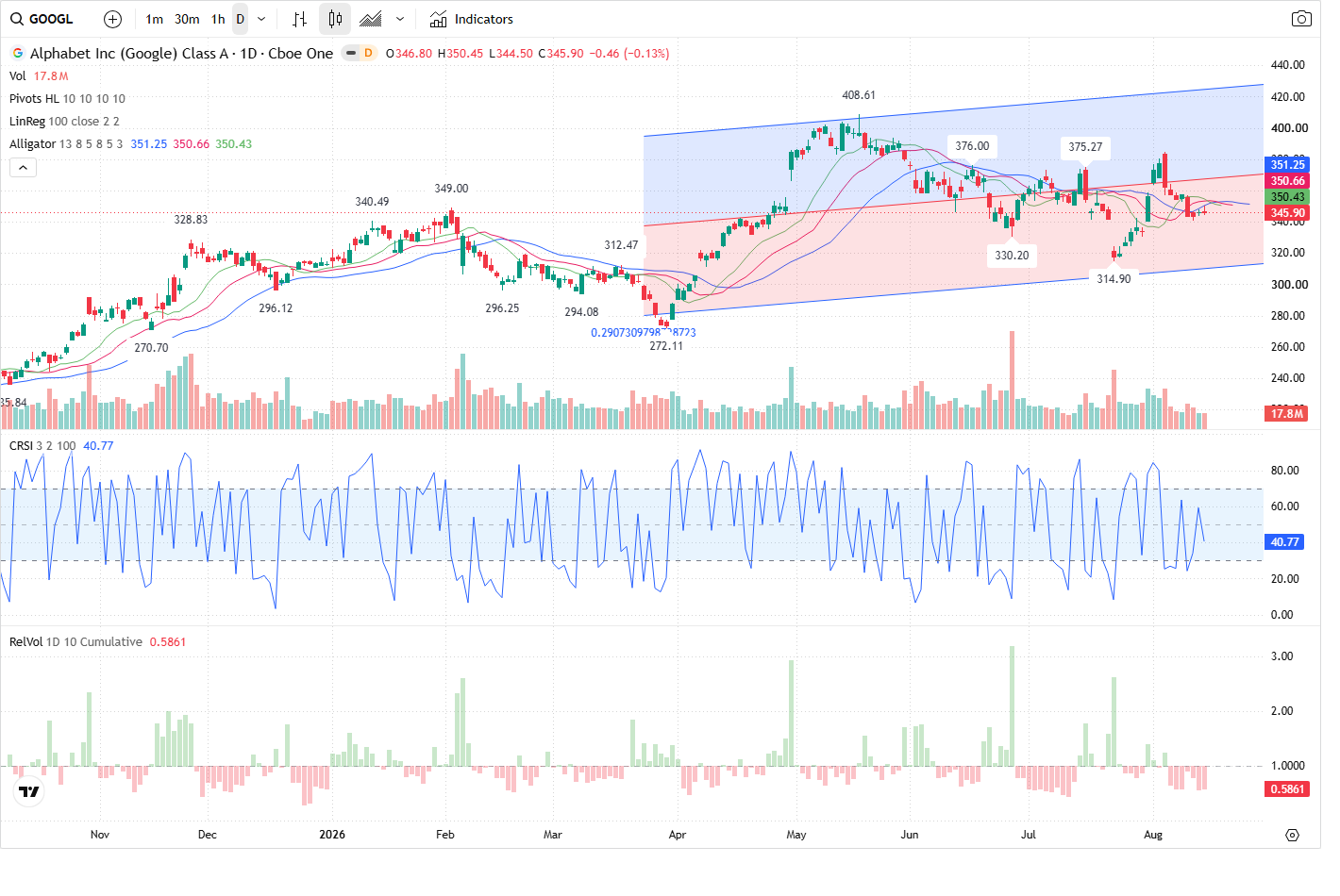The height and width of the screenshot is (896, 1340).
Task: Click the 340.49 pivot high label
Action: pyautogui.click(x=372, y=202)
